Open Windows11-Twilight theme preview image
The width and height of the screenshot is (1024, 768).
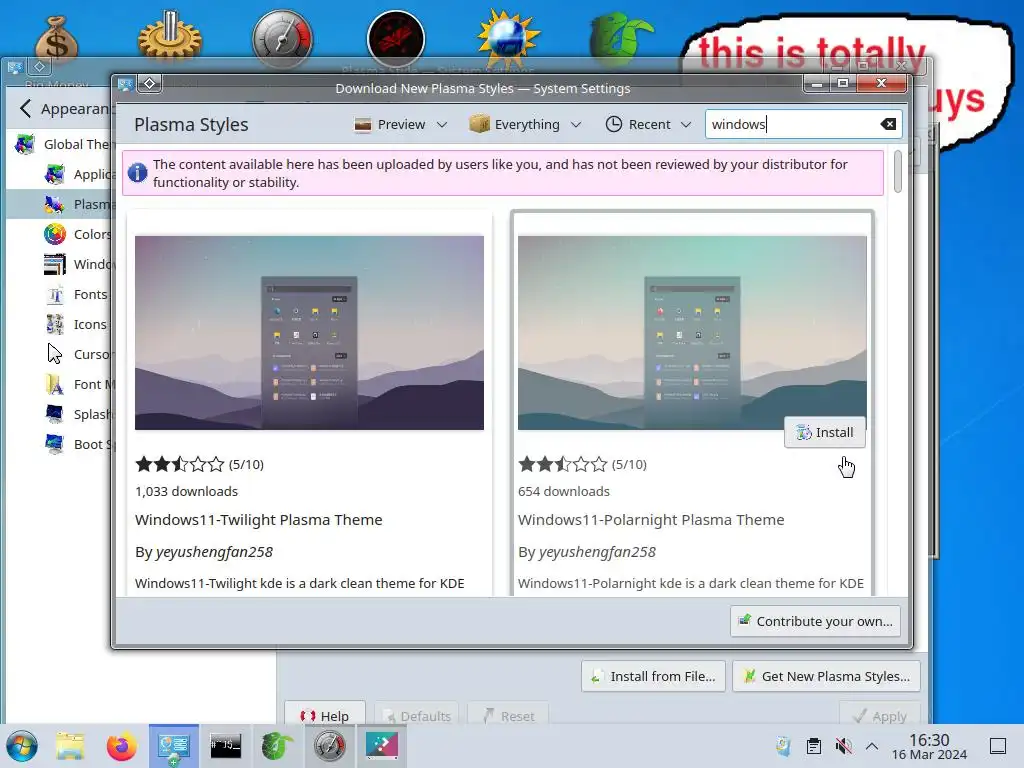click(310, 332)
